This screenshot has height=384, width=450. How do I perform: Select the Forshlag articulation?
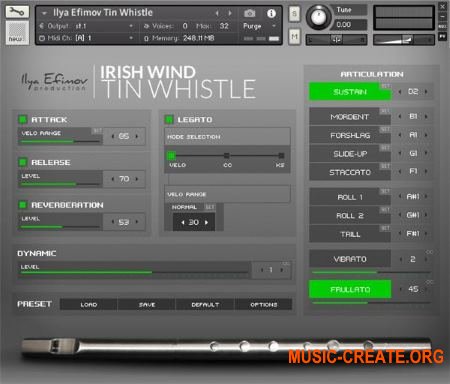point(350,135)
